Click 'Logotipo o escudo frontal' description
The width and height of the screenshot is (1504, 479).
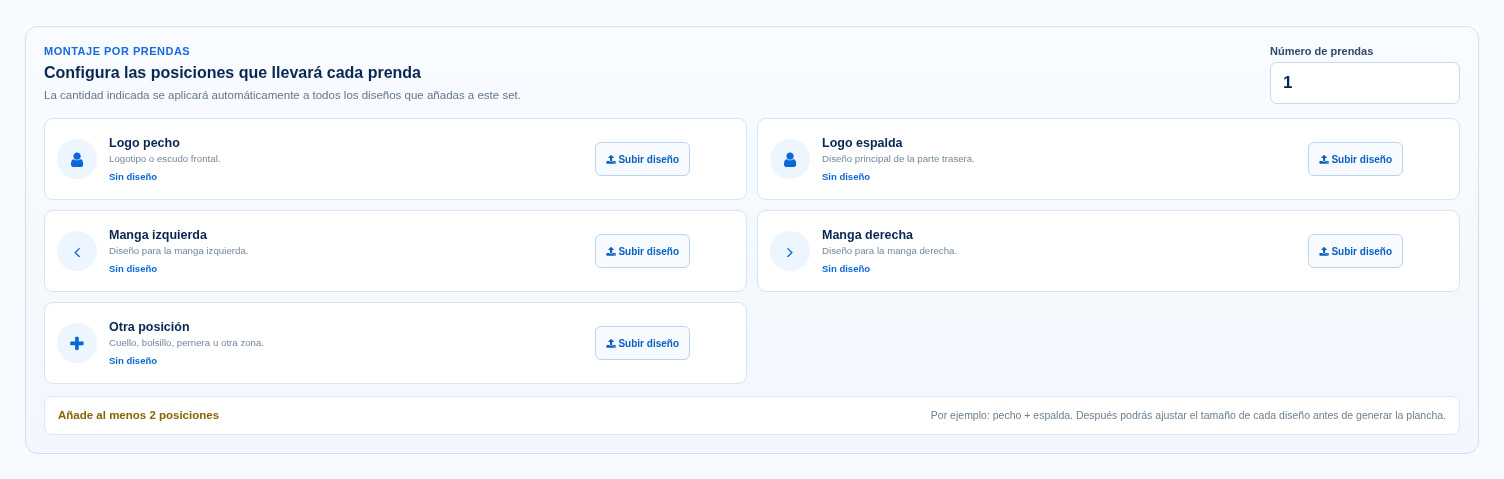click(164, 159)
